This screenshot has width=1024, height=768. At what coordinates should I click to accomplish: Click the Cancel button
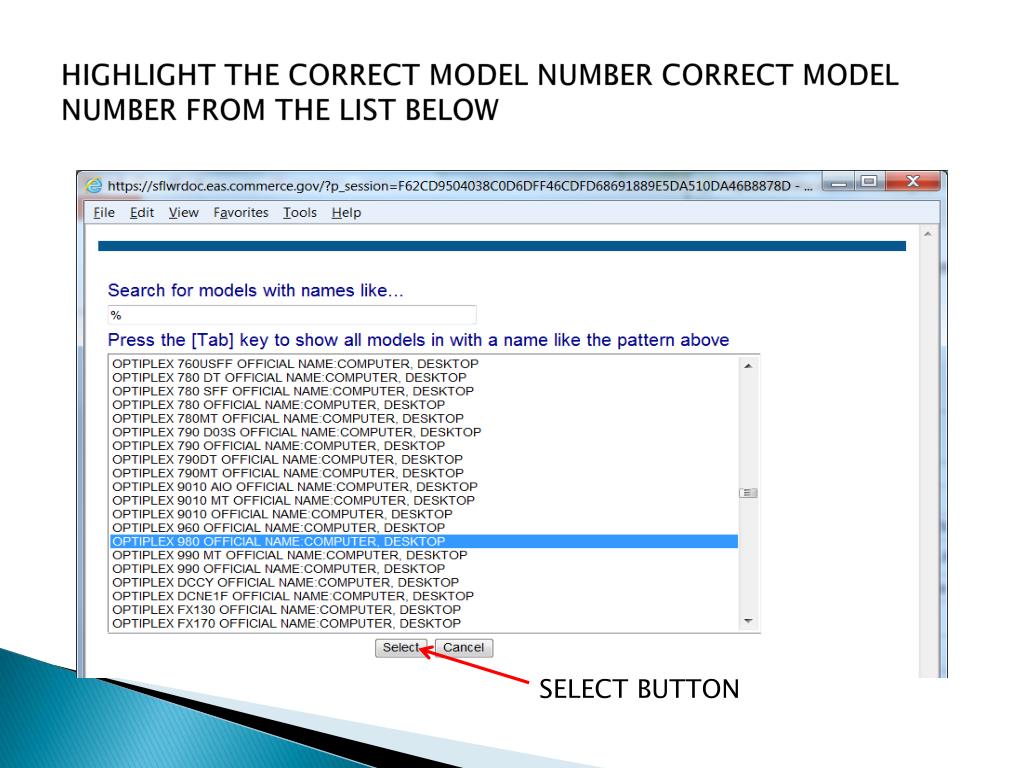464,647
